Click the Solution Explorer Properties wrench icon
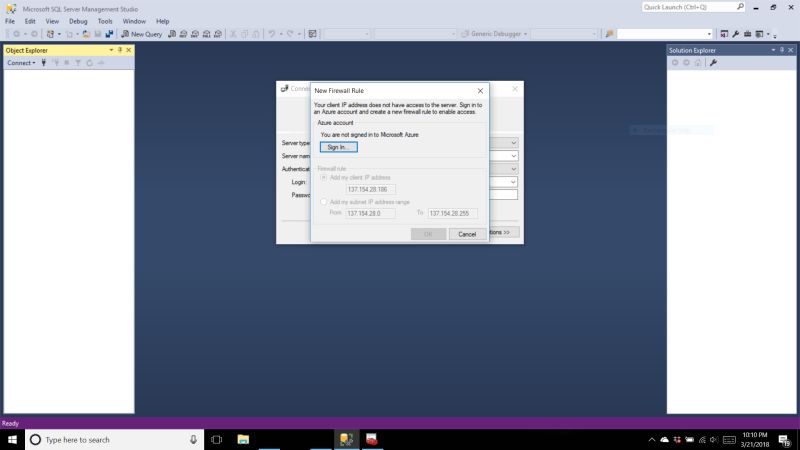 click(x=713, y=63)
